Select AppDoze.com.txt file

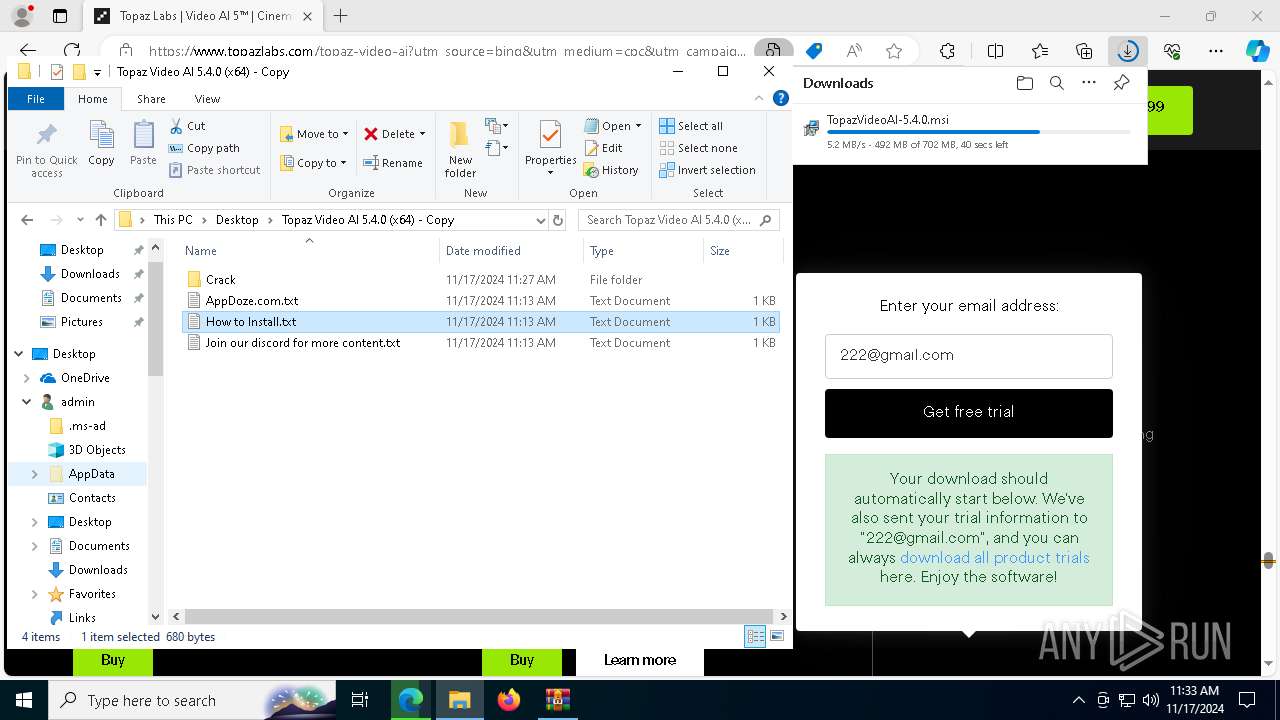click(251, 301)
